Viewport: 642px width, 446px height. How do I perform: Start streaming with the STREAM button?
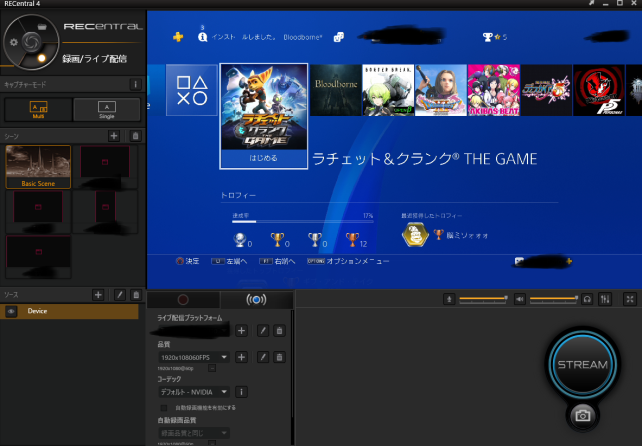click(x=583, y=364)
